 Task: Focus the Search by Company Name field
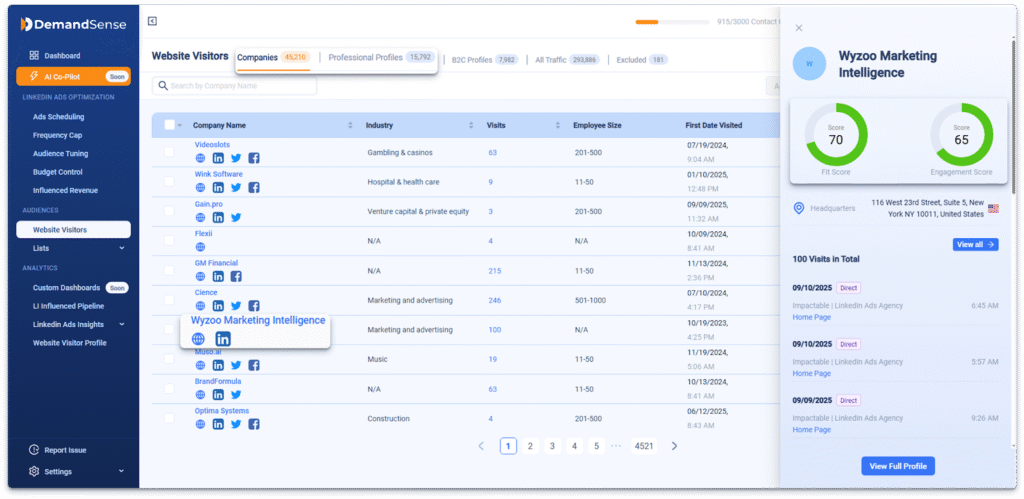click(234, 86)
